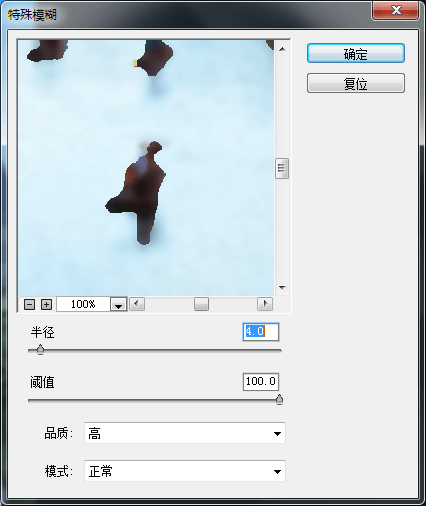Click the preview scroll right arrow
Image resolution: width=426 pixels, height=506 pixels.
(x=265, y=304)
